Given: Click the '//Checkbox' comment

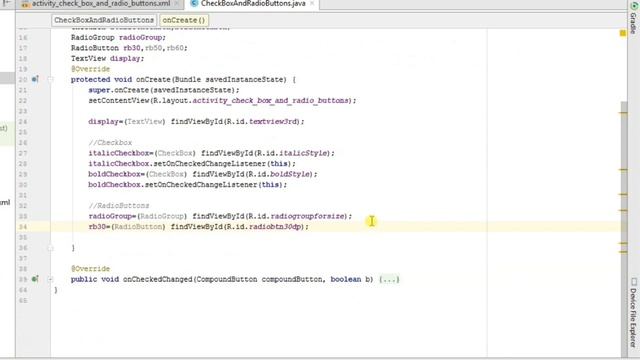Looking at the screenshot, I should (x=110, y=142).
